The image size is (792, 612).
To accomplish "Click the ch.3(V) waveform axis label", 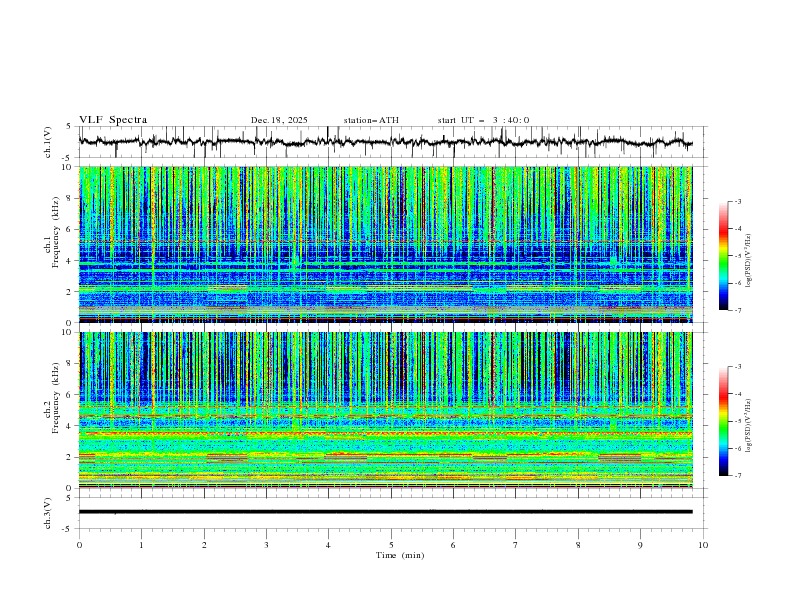I will click(48, 512).
